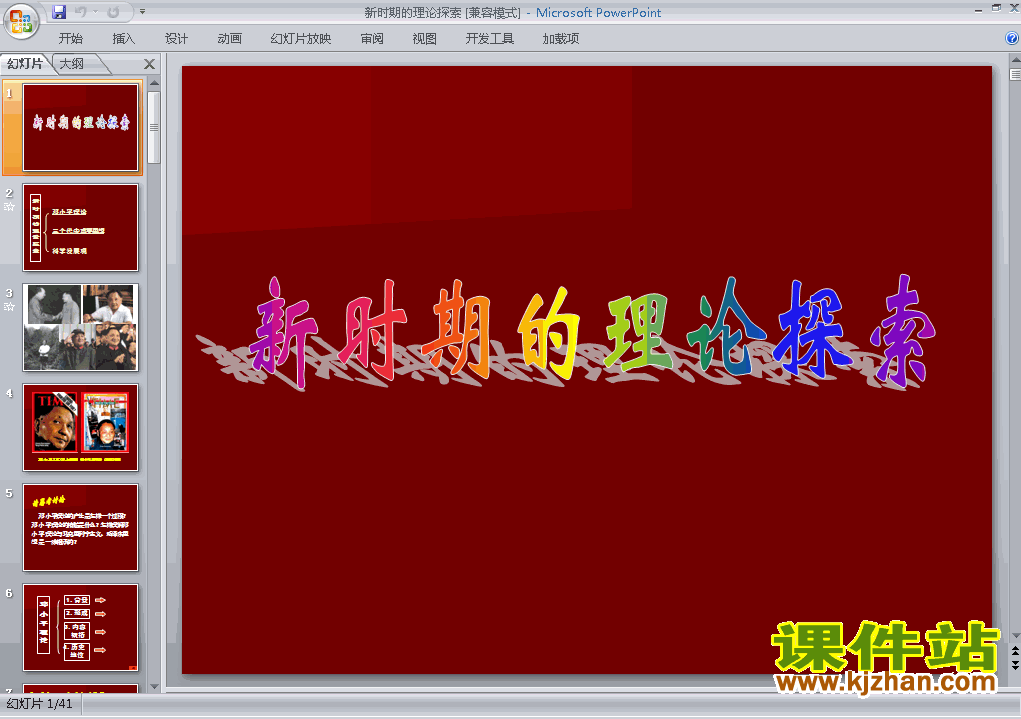Viewport: 1021px width, 719px height.
Task: Open the round Office button menu
Action: click(21, 21)
